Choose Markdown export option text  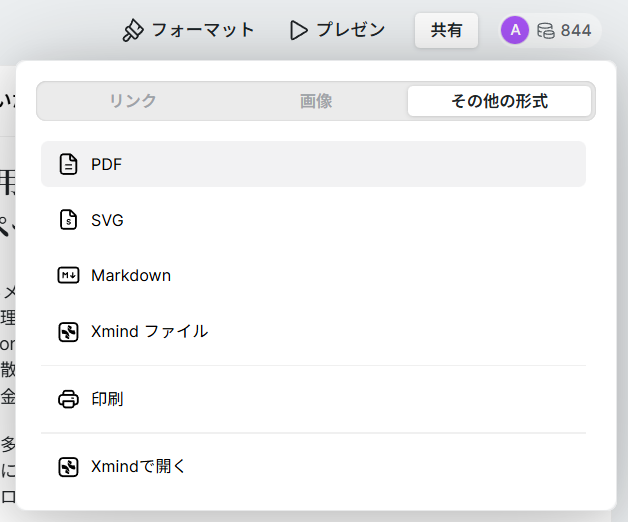(131, 275)
